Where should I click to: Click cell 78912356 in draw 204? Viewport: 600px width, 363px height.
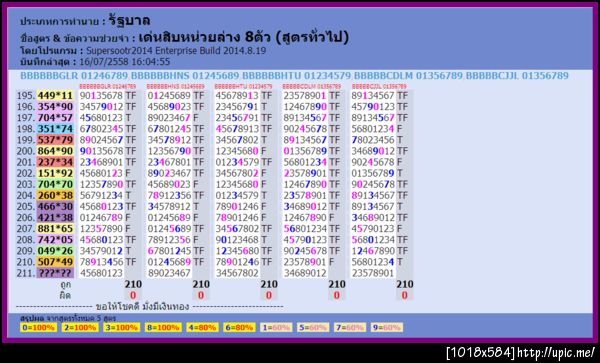pos(169,195)
